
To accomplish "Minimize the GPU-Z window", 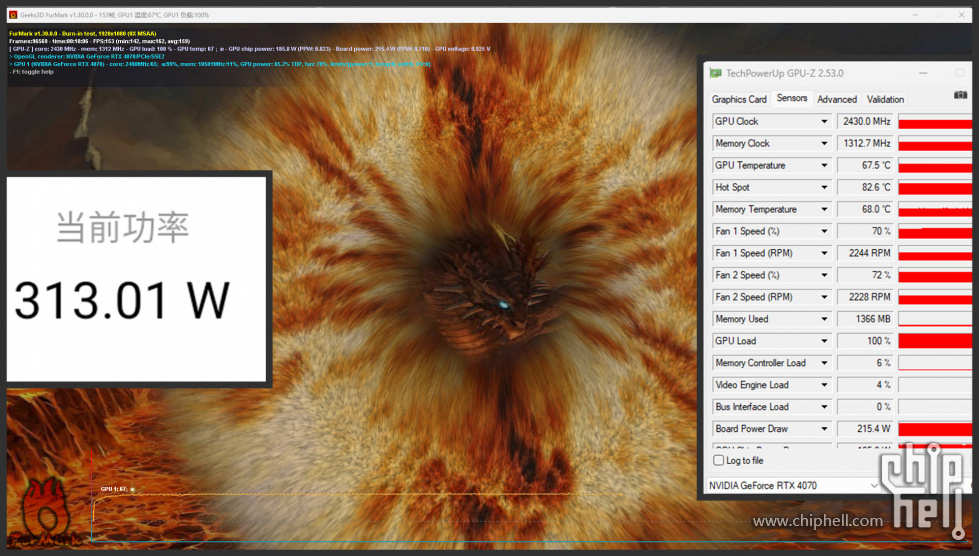I will pyautogui.click(x=923, y=74).
